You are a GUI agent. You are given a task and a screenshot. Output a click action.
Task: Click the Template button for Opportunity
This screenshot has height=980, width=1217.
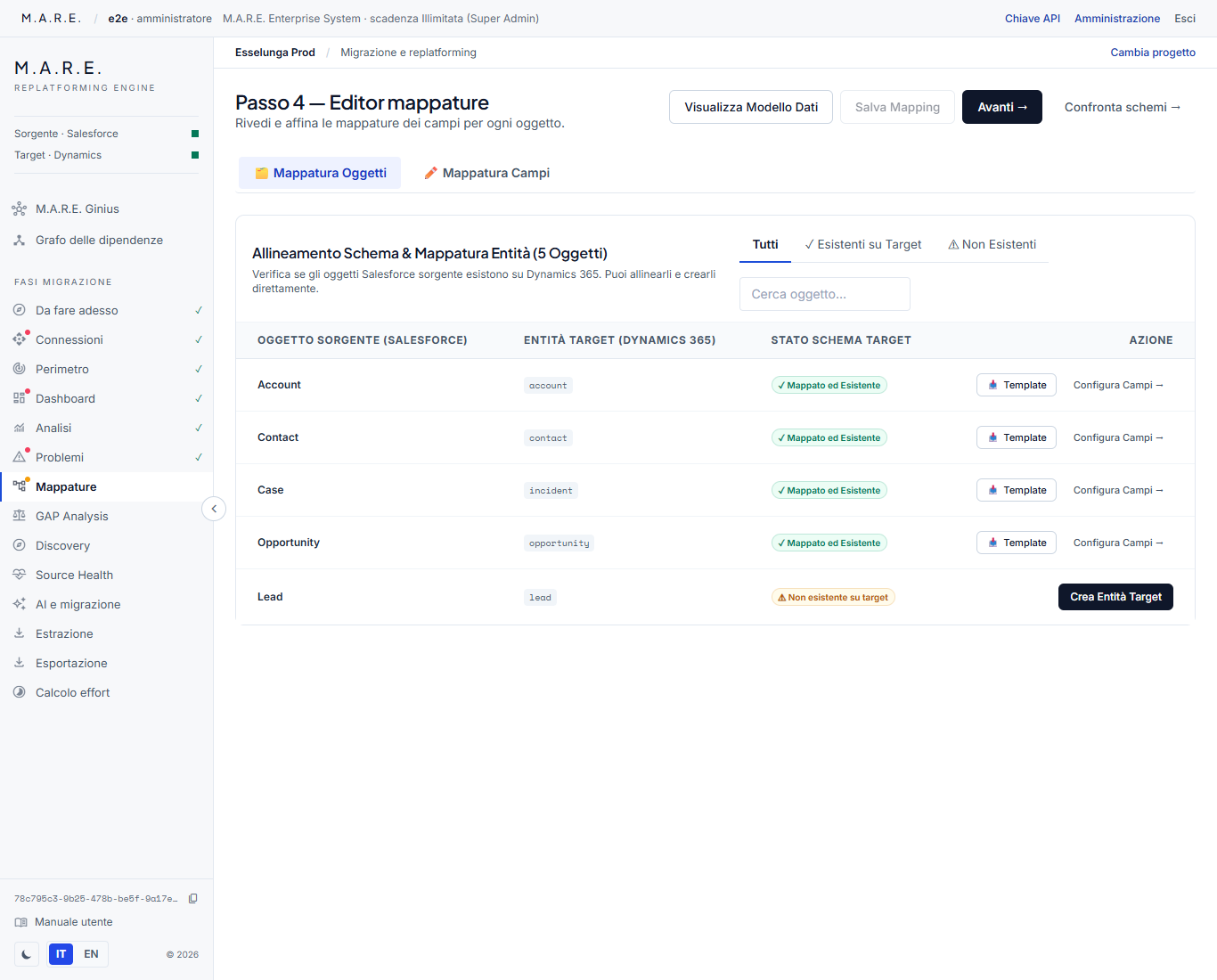1017,543
